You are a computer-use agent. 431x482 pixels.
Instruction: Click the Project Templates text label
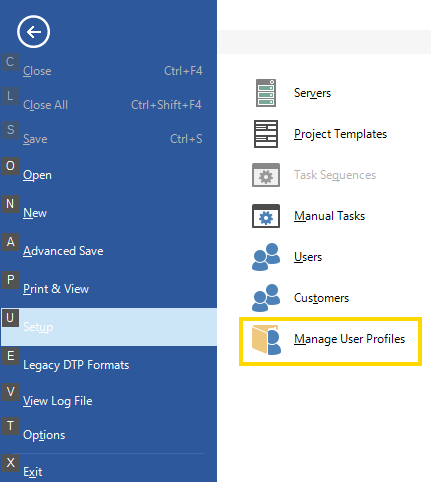coord(340,134)
